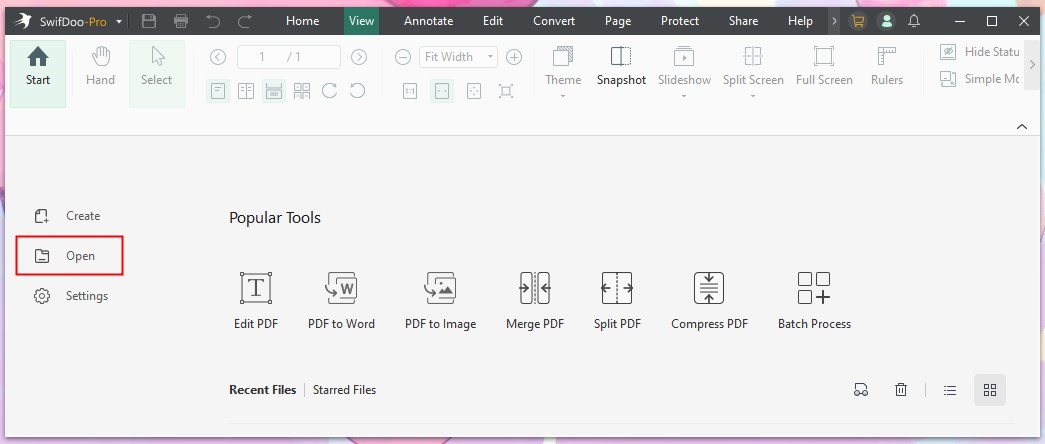The width and height of the screenshot is (1045, 444).
Task: Expand ribbon overflow arrow at right
Action: point(1032,65)
